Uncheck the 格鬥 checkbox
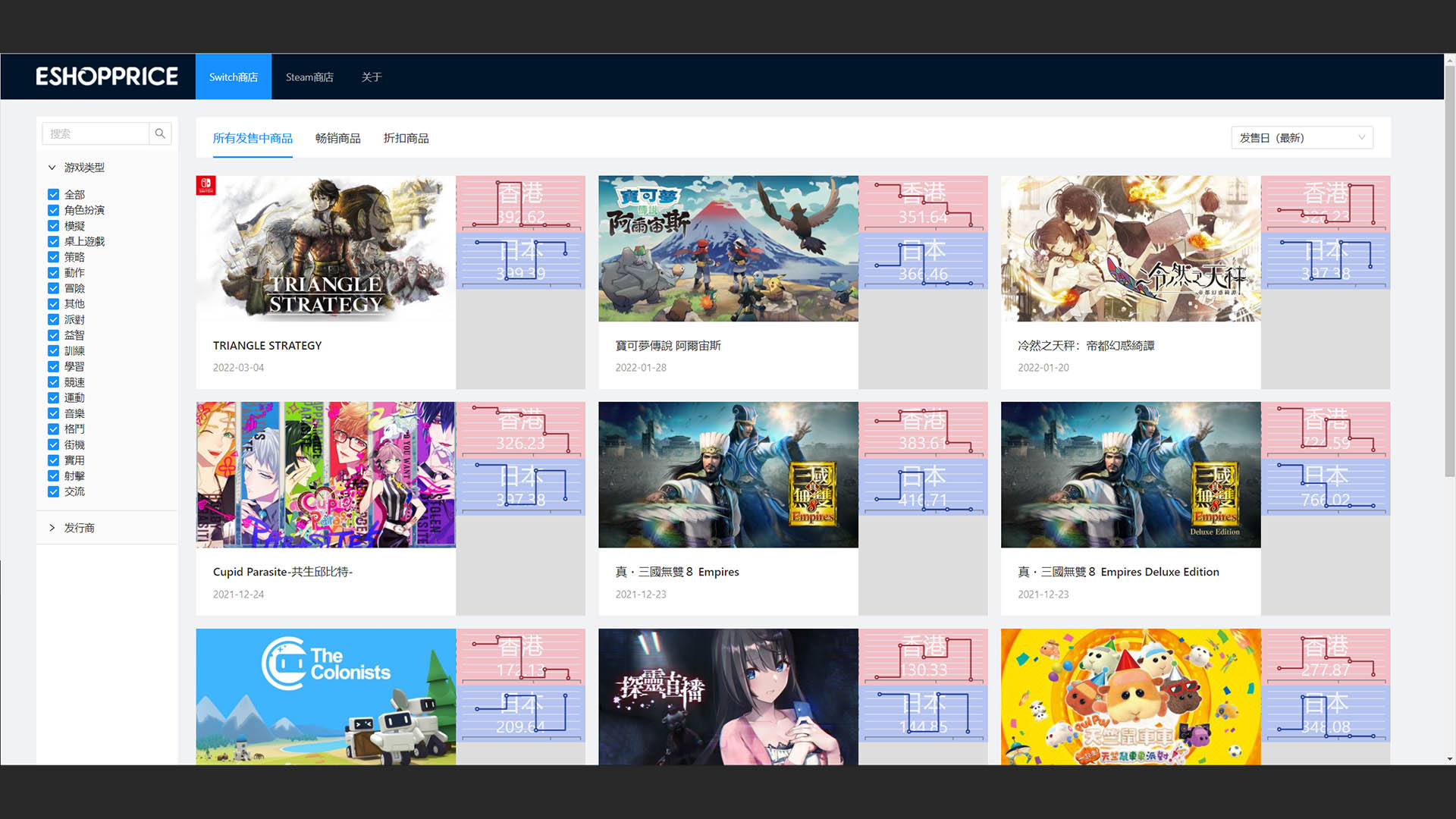 click(x=53, y=429)
